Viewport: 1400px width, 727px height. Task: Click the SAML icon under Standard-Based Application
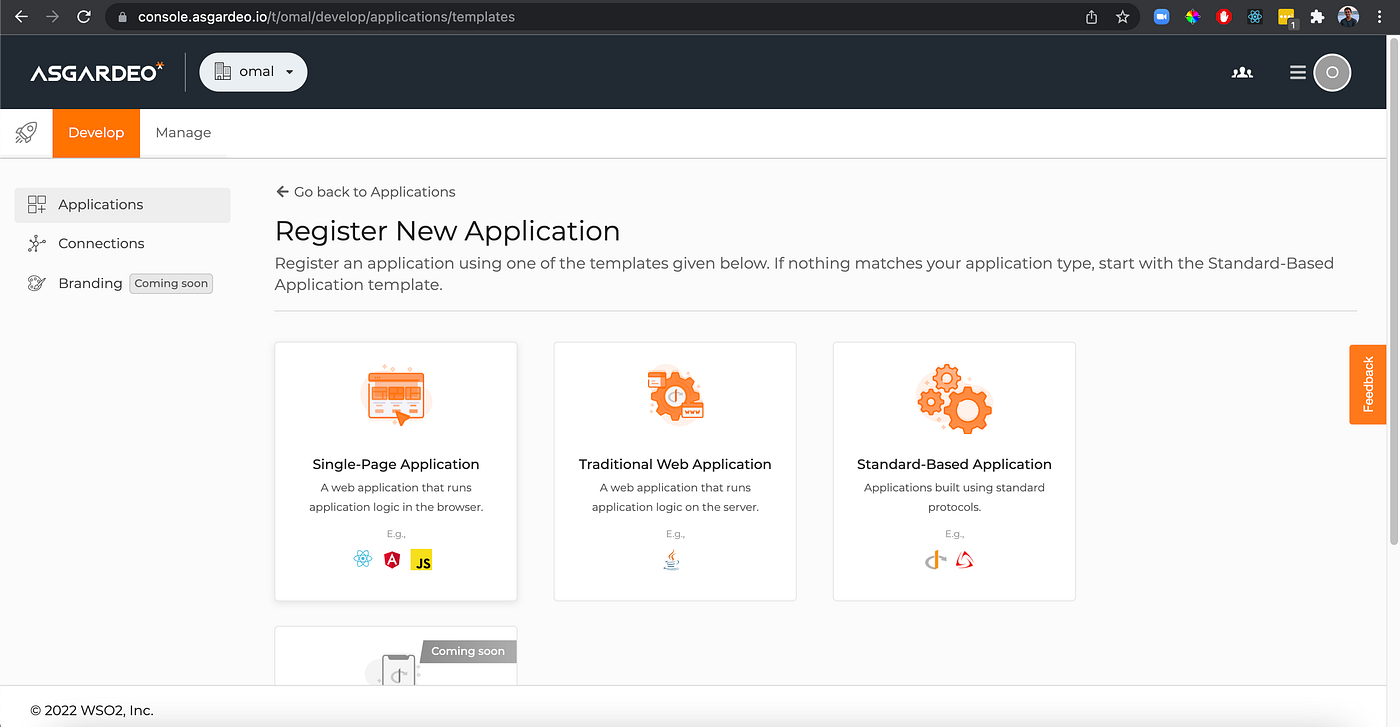[965, 560]
